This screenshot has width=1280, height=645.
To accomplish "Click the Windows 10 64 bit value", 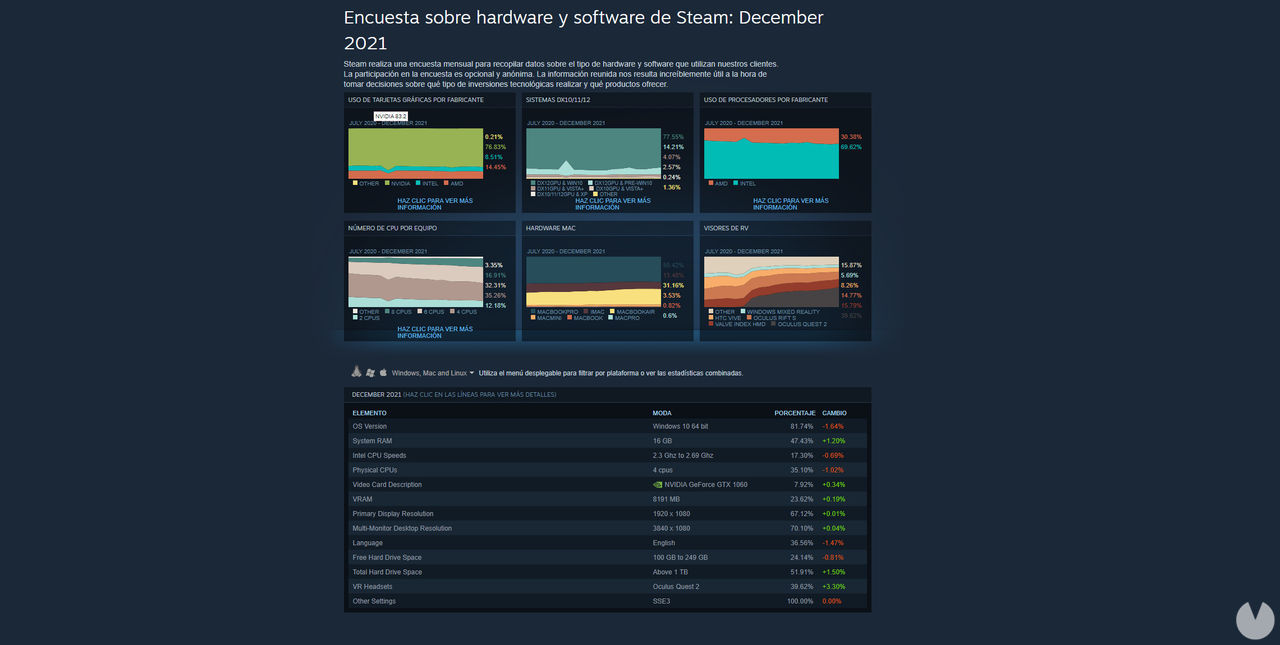I will [680, 426].
